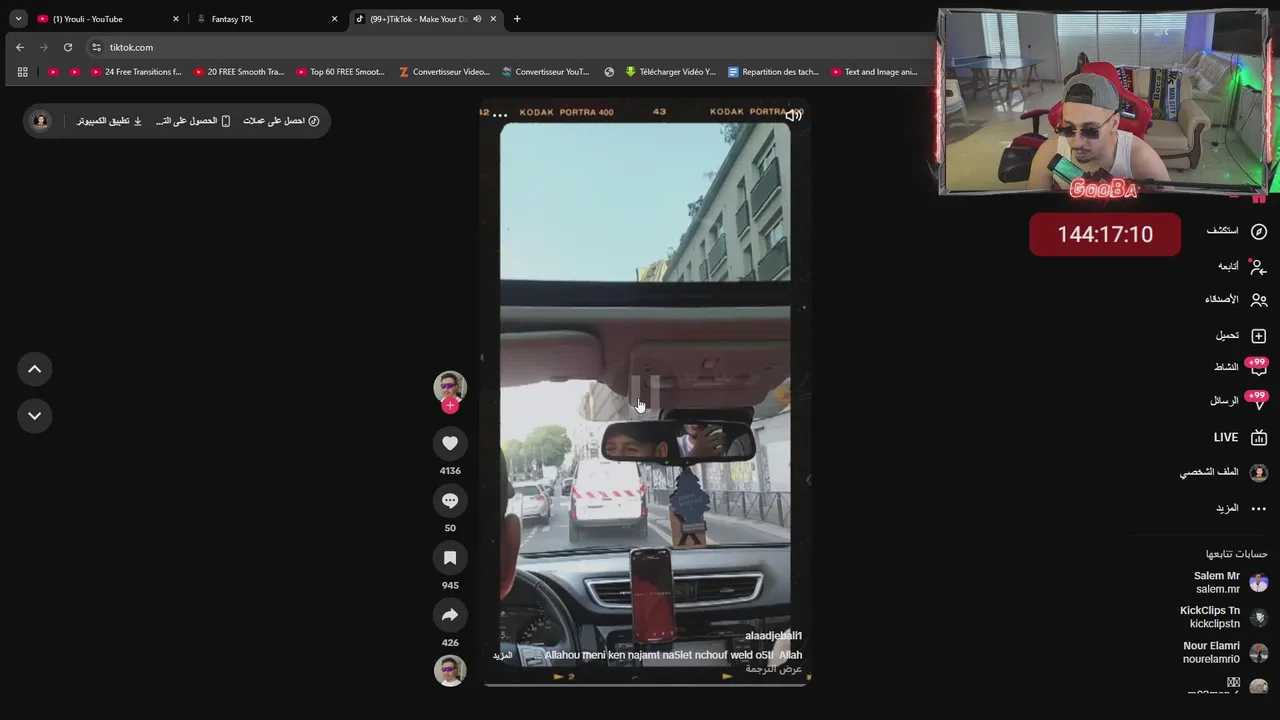Viewport: 1280px width, 720px height.
Task: Click get desktop app (تطبيق الكمبيوتر) button
Action: 110,121
